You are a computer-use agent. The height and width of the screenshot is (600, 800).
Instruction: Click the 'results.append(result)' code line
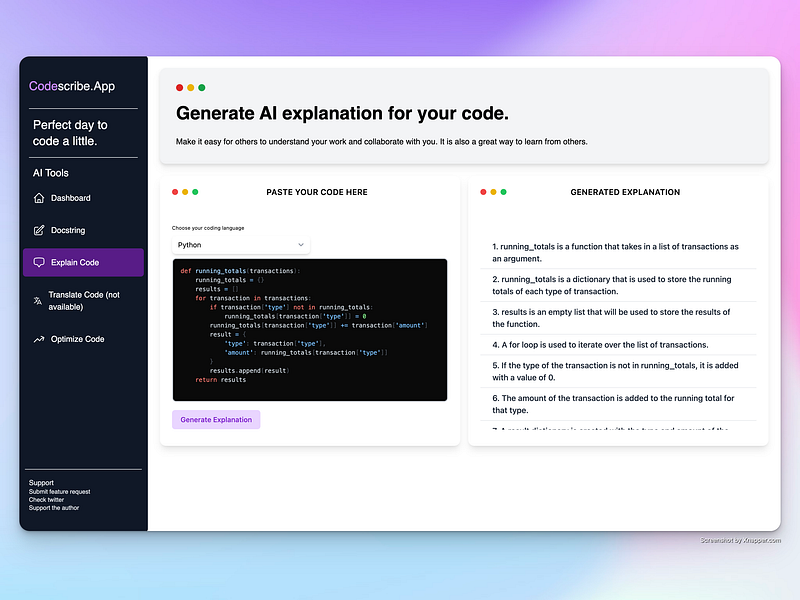(x=249, y=370)
